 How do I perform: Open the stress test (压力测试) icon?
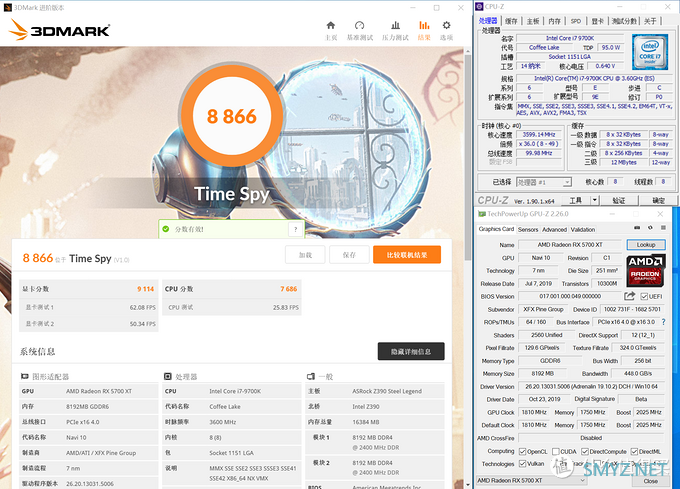tap(395, 25)
